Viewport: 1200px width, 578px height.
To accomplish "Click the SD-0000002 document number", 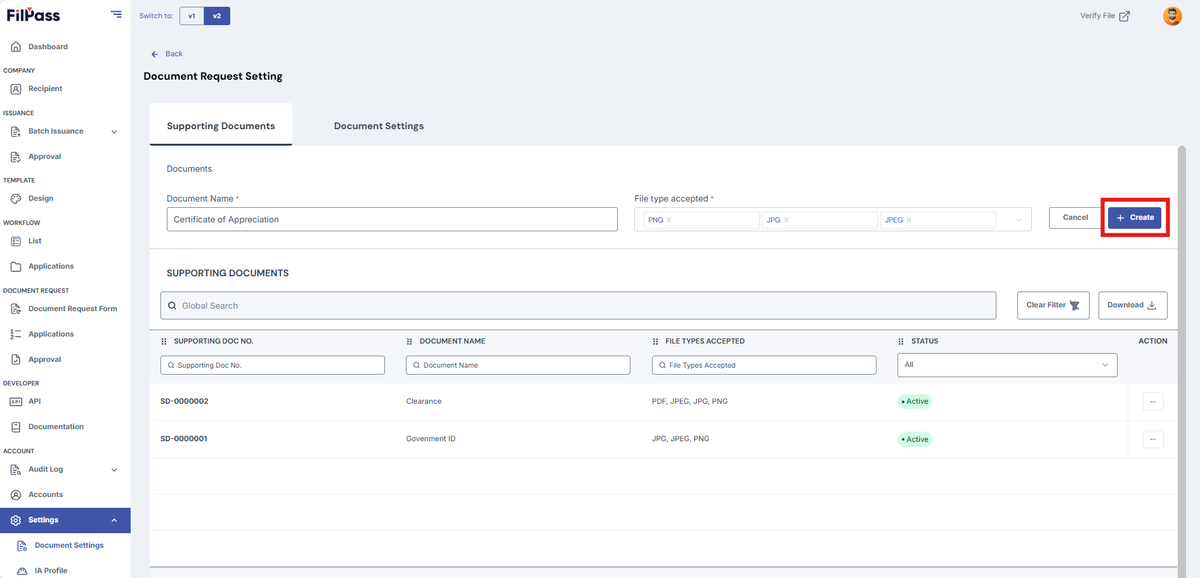I will click(184, 402).
